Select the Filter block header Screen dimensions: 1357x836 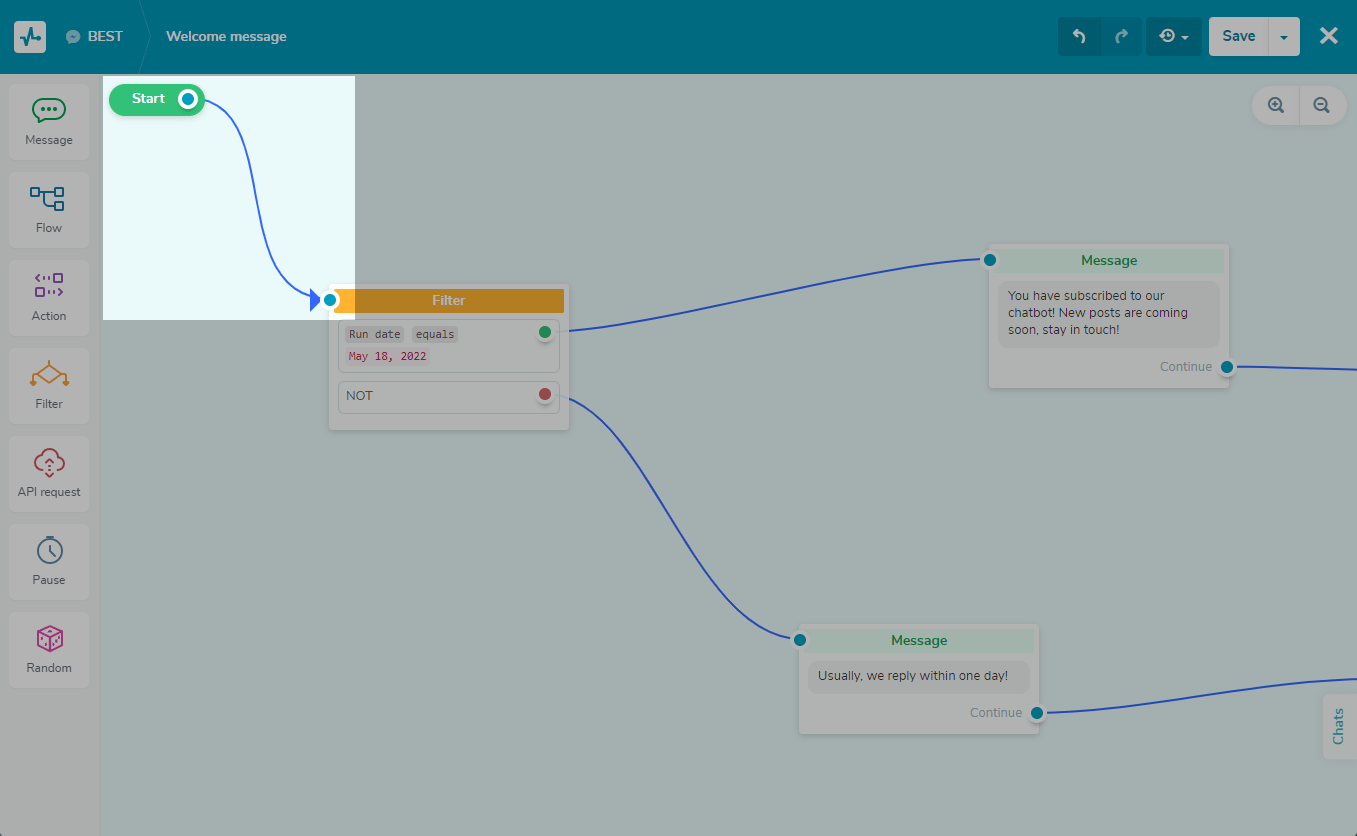449,301
